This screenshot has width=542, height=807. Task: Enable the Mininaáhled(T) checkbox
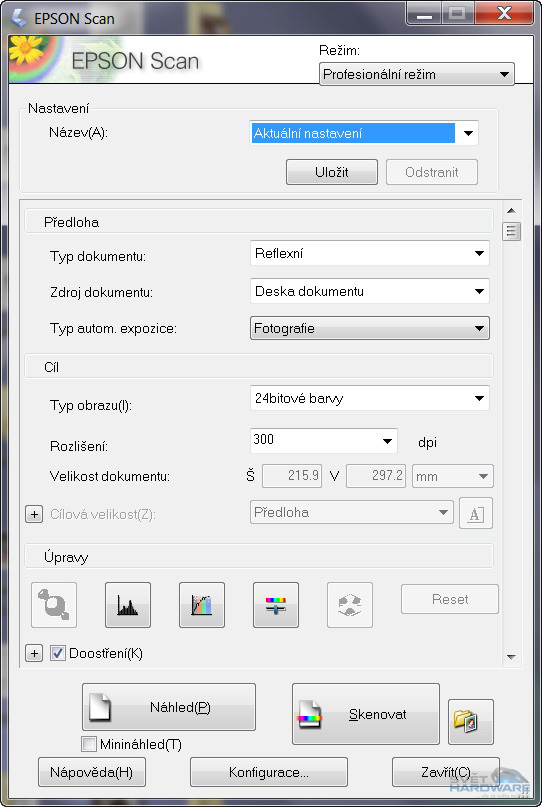(89, 744)
